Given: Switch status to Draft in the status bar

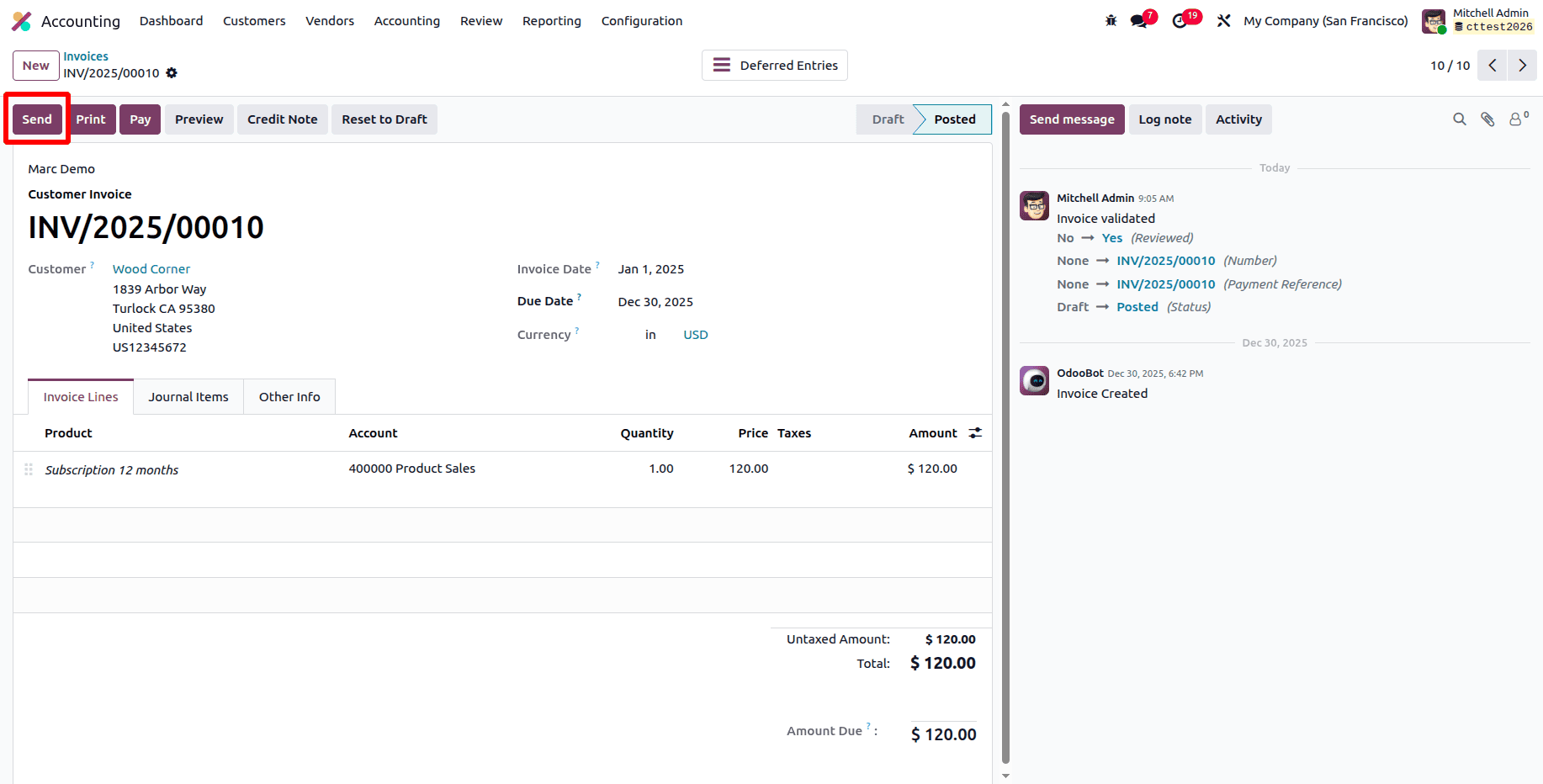Looking at the screenshot, I should click(887, 119).
